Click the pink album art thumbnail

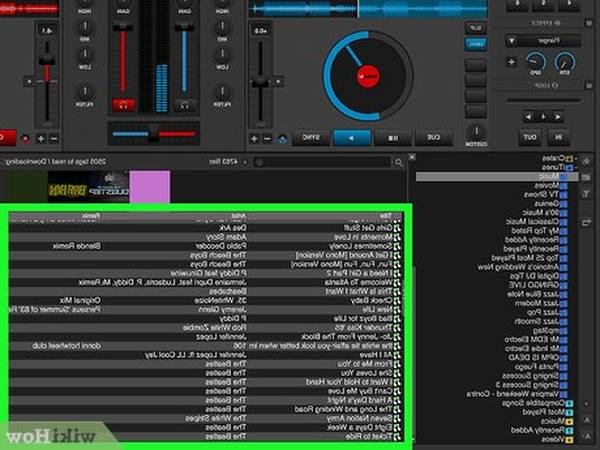click(150, 187)
